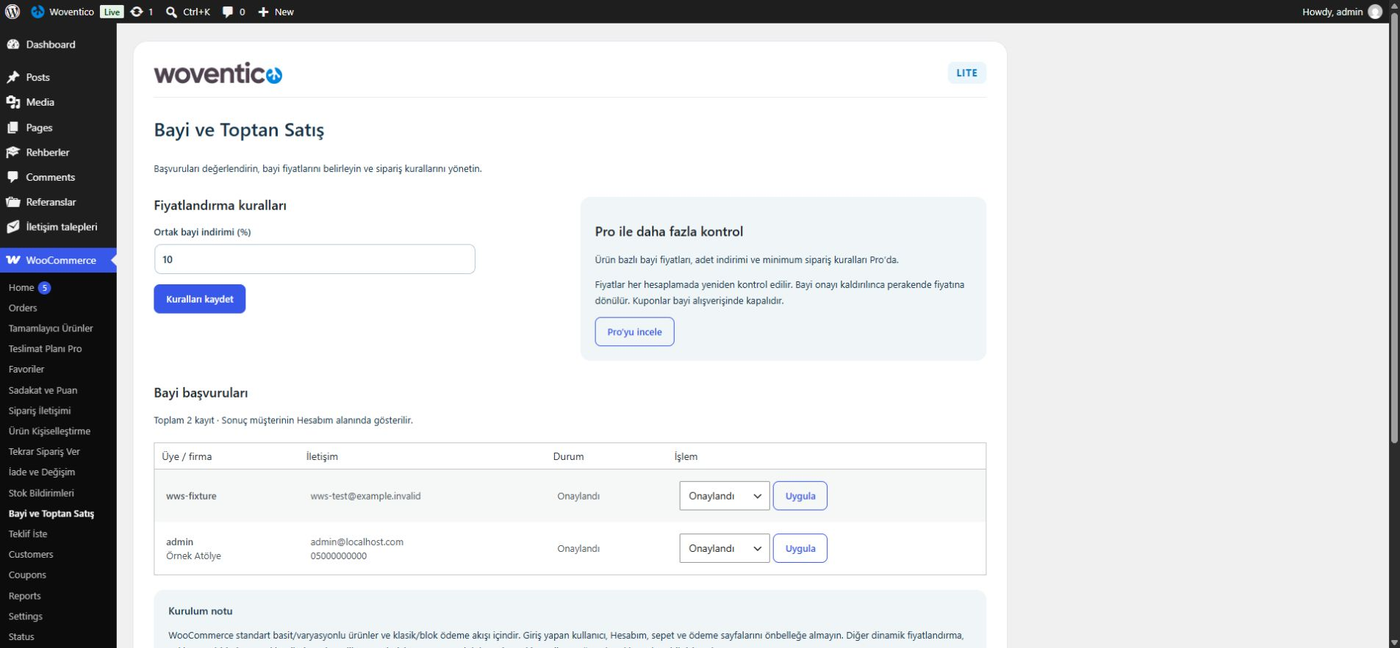Open Sadakat ve Puan menu item
The image size is (1400, 648).
43,390
